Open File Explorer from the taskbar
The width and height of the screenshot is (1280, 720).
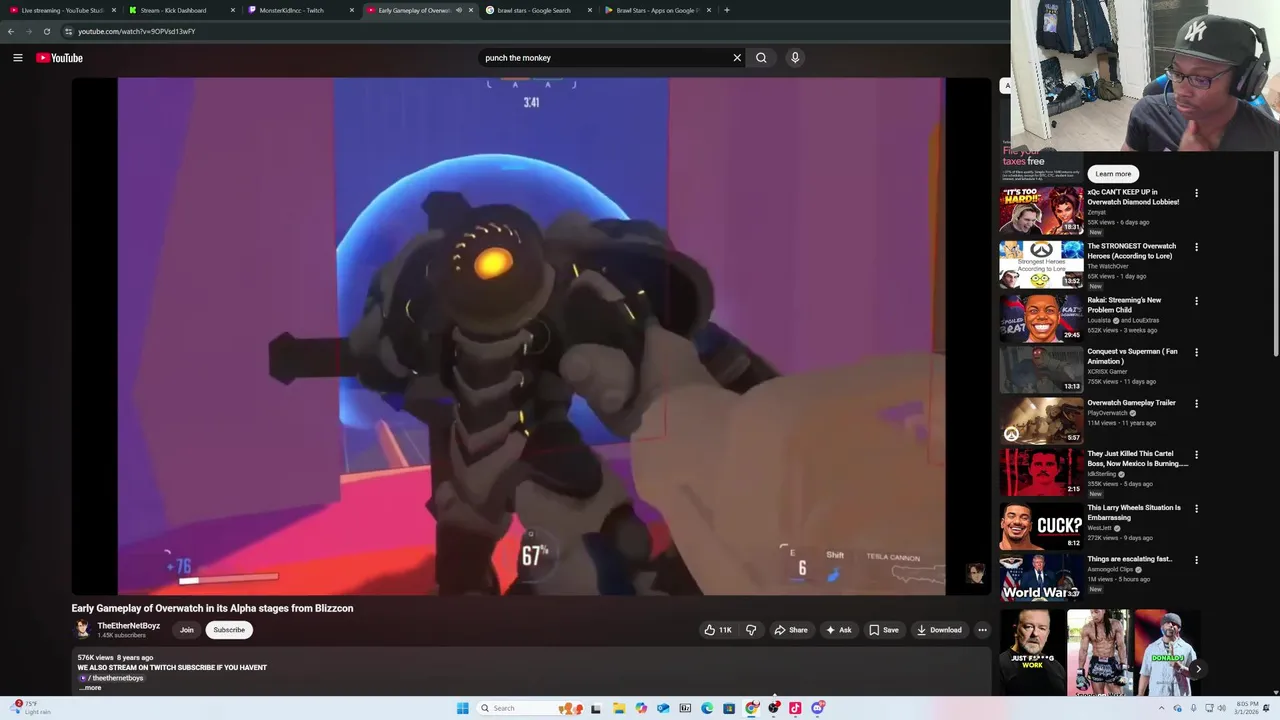coord(619,708)
